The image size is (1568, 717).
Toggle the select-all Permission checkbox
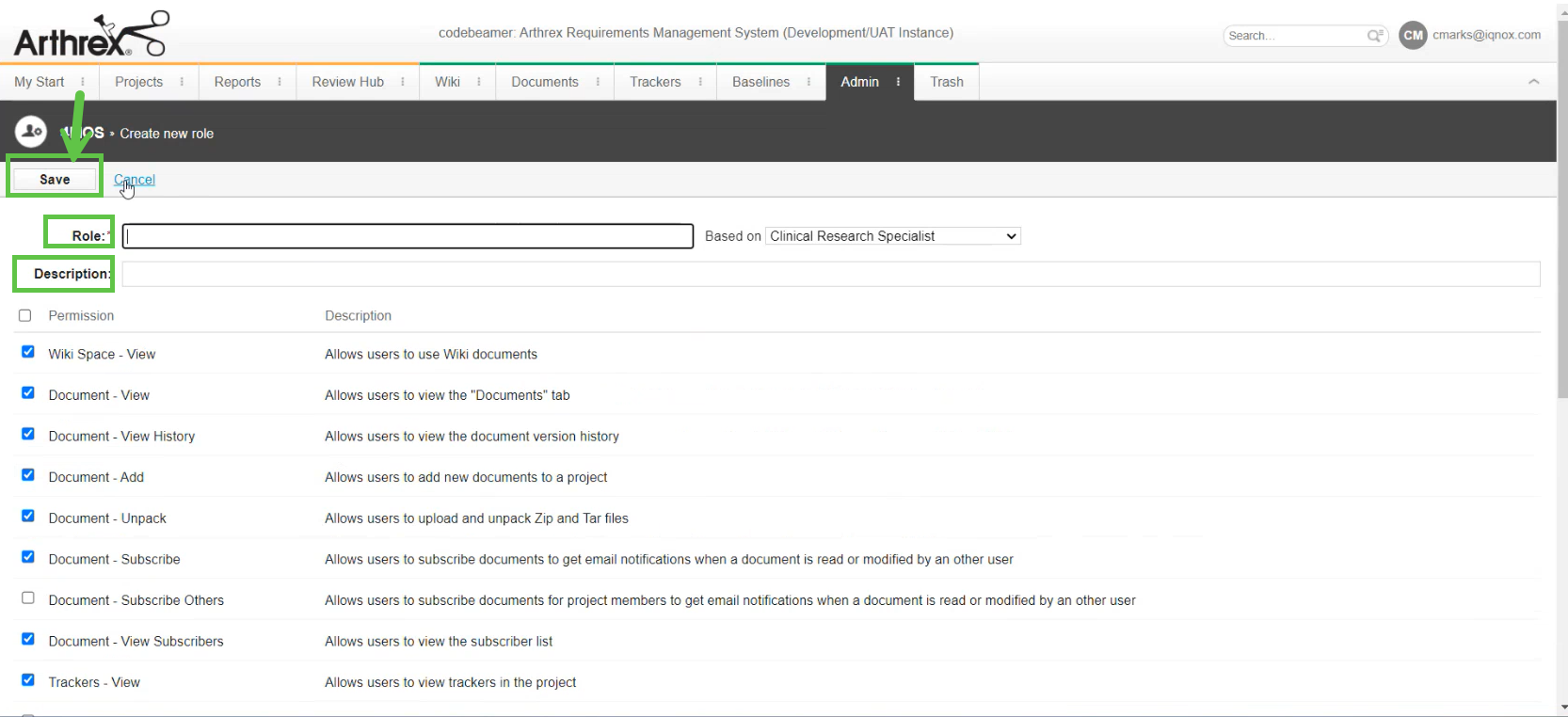(25, 315)
